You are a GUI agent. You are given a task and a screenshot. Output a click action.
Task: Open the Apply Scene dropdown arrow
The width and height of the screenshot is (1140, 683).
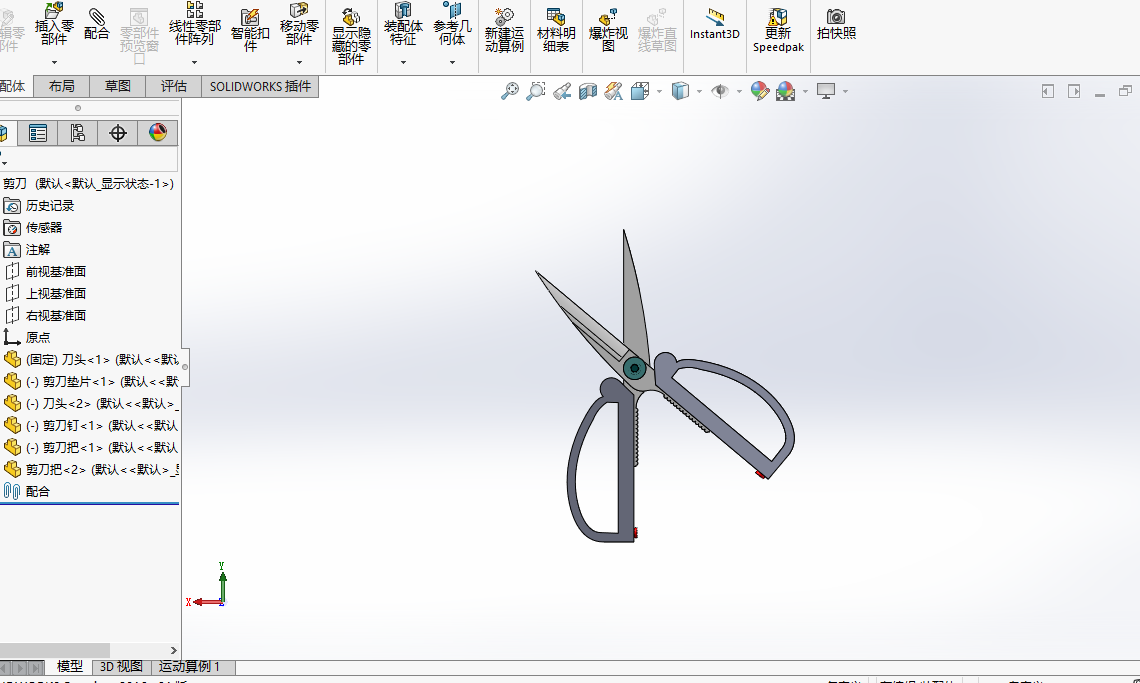click(805, 92)
